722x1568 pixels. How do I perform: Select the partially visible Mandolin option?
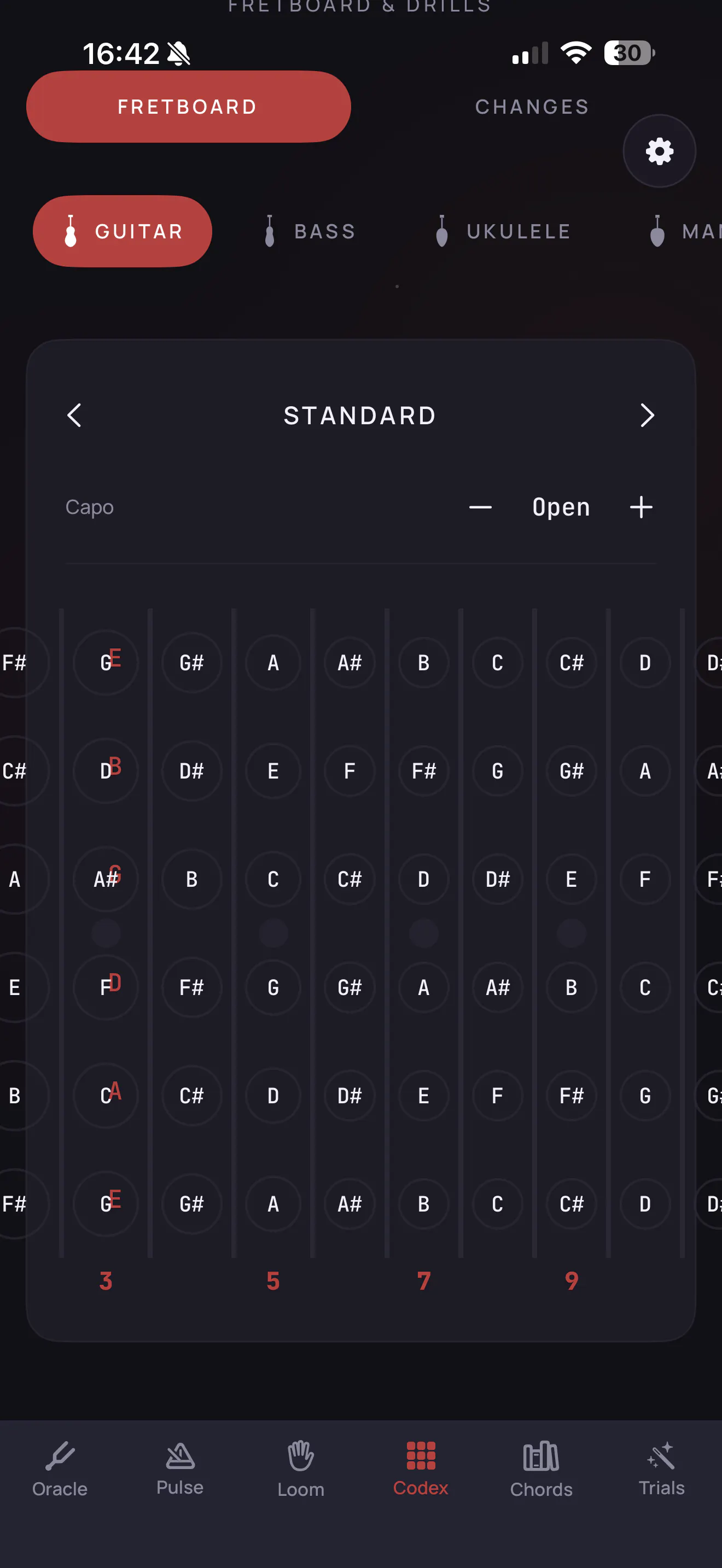(x=684, y=231)
